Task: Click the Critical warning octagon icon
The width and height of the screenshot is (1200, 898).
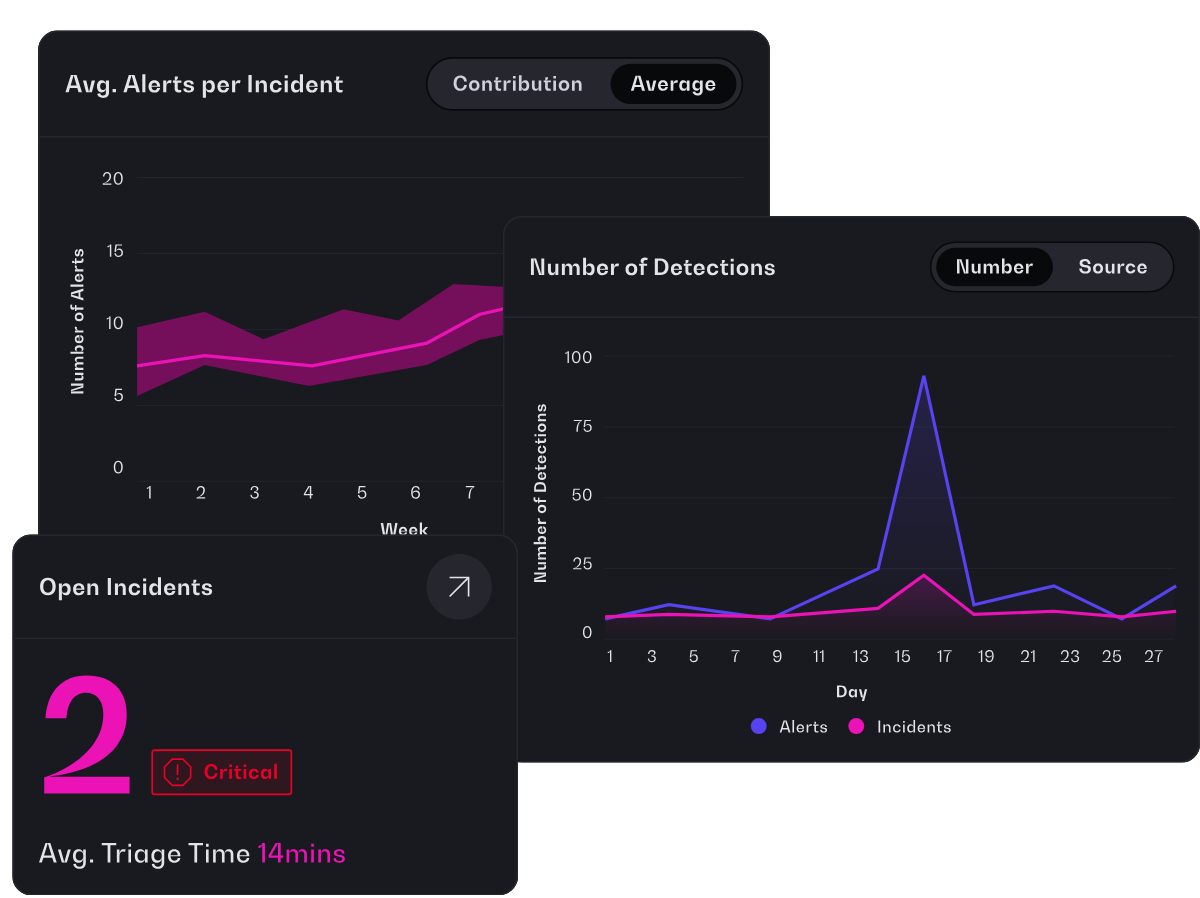Action: click(177, 772)
